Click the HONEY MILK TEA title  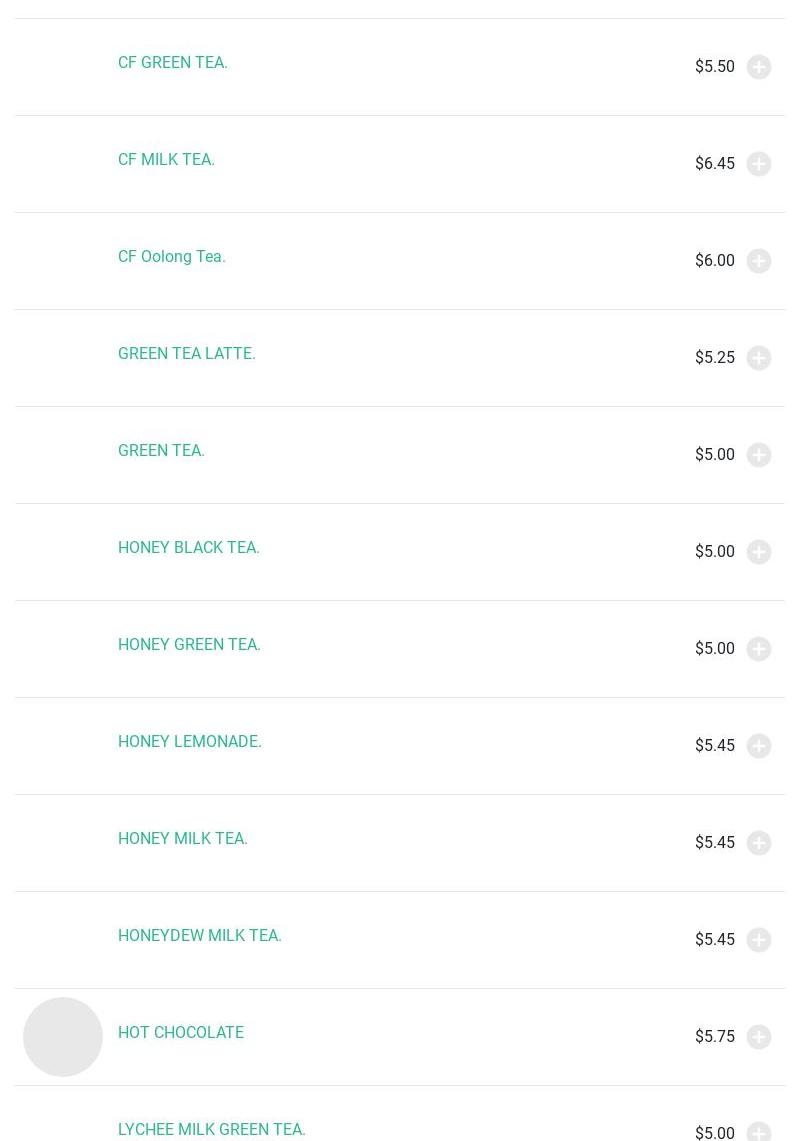pyautogui.click(x=183, y=839)
